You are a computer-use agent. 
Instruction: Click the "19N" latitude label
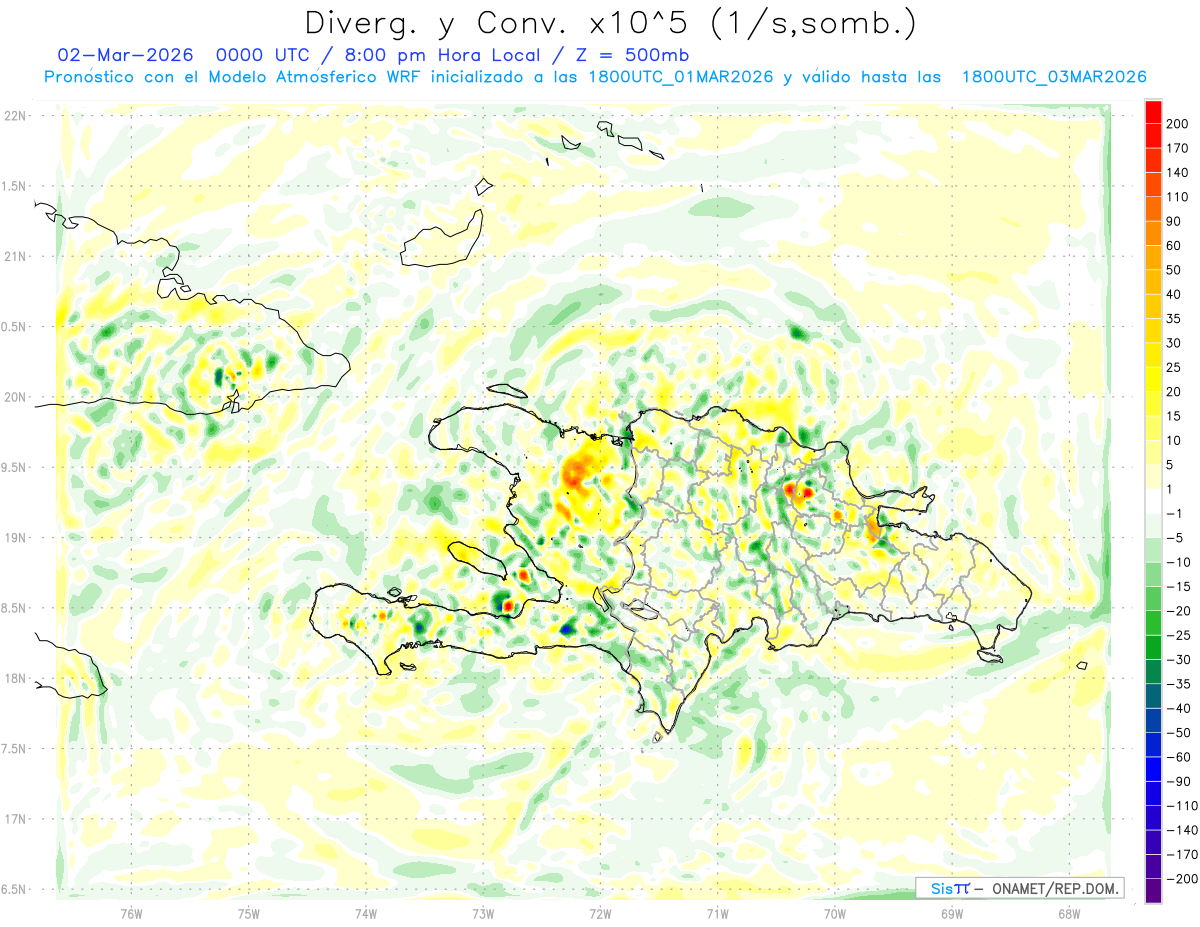click(14, 538)
